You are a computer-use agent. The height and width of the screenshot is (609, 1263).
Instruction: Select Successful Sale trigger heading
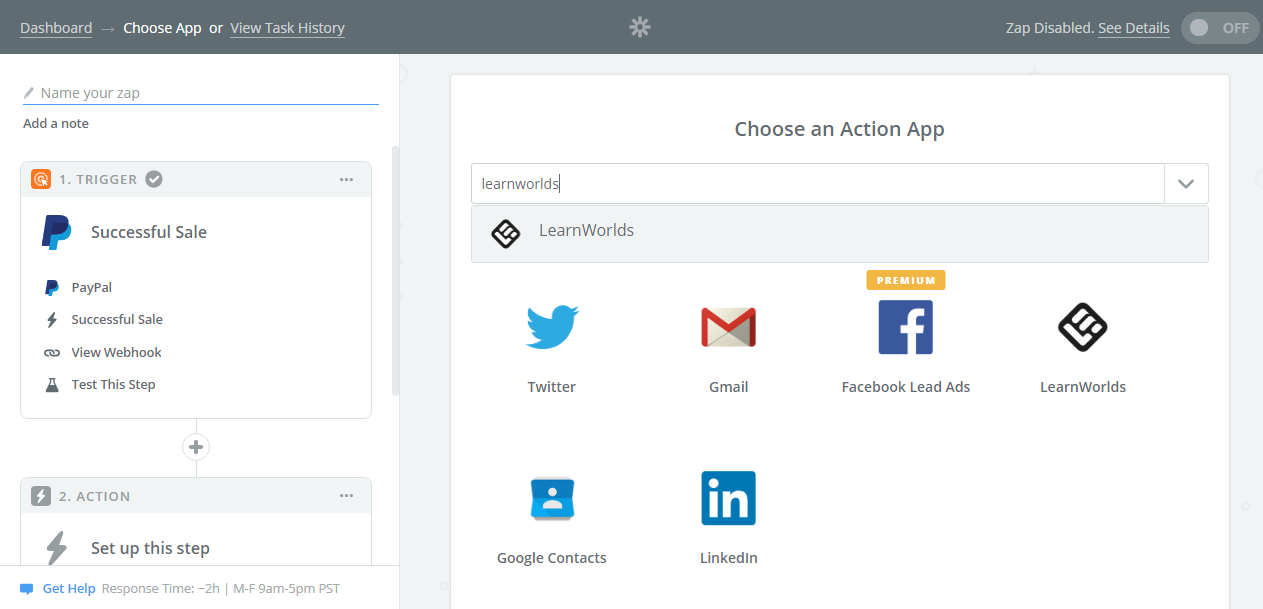tap(149, 232)
